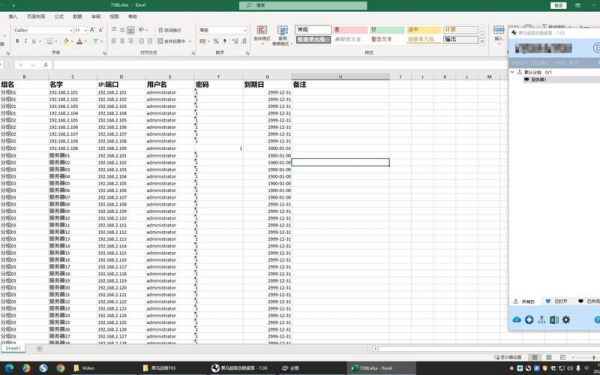600x375 pixels.
Task: Open the View ribbon tab
Action: pos(114,16)
